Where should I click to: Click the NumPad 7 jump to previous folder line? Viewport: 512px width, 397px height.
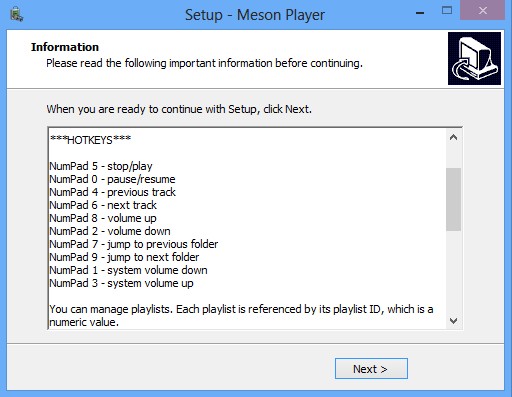pyautogui.click(x=134, y=244)
